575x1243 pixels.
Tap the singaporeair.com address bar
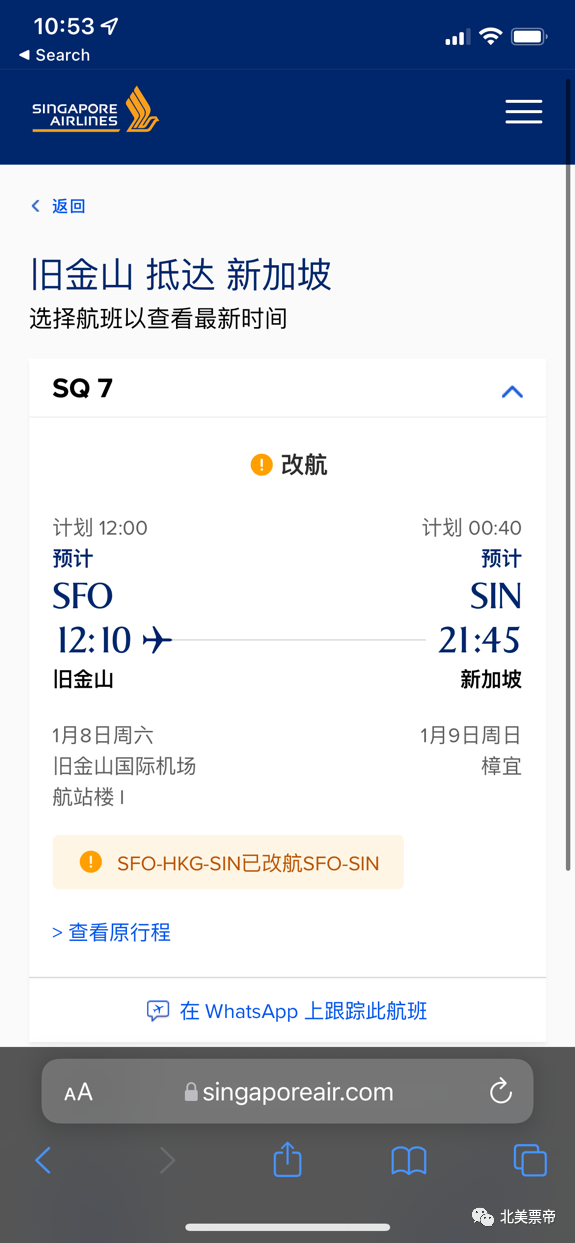point(287,1091)
